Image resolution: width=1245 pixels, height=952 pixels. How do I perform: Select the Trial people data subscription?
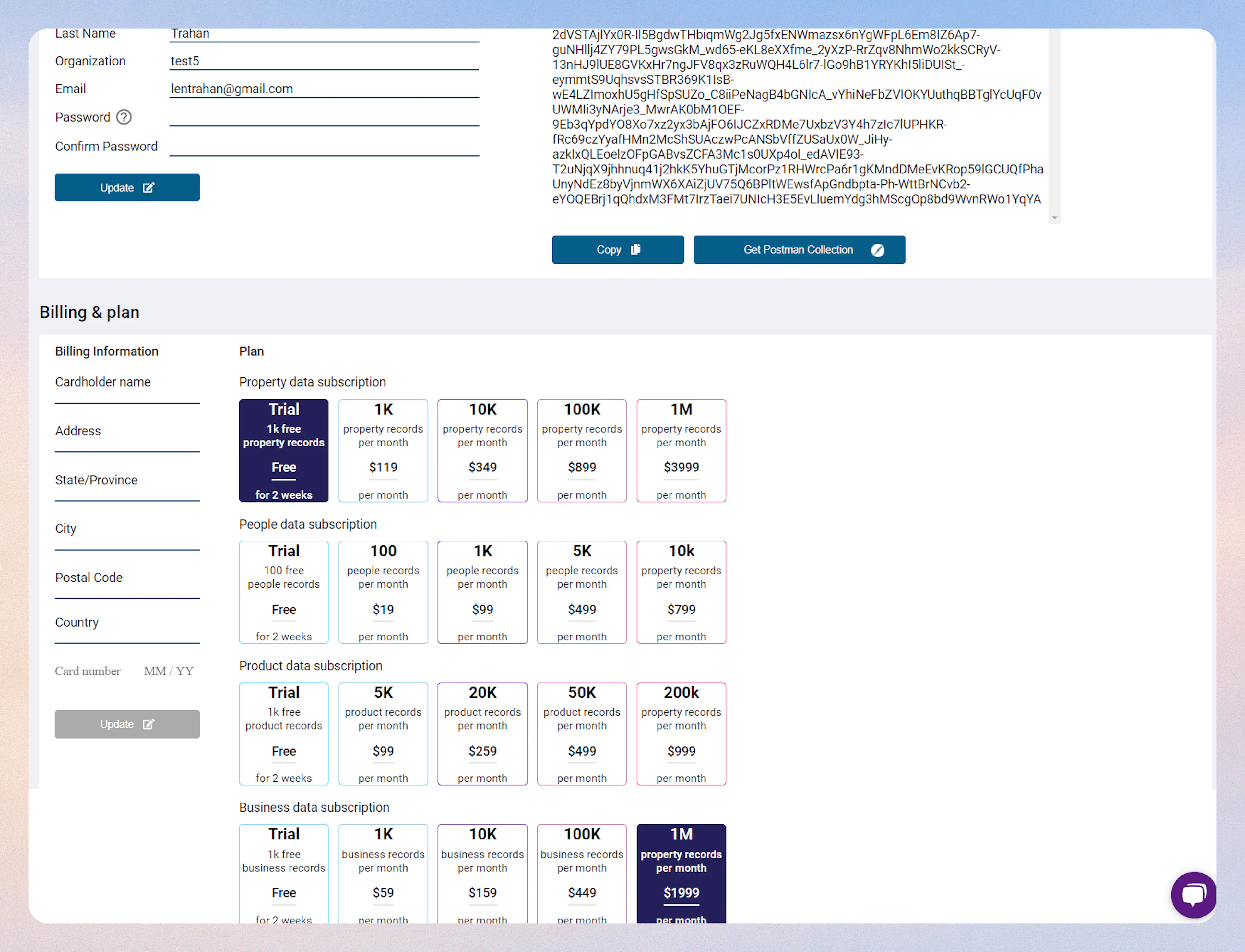pos(283,592)
